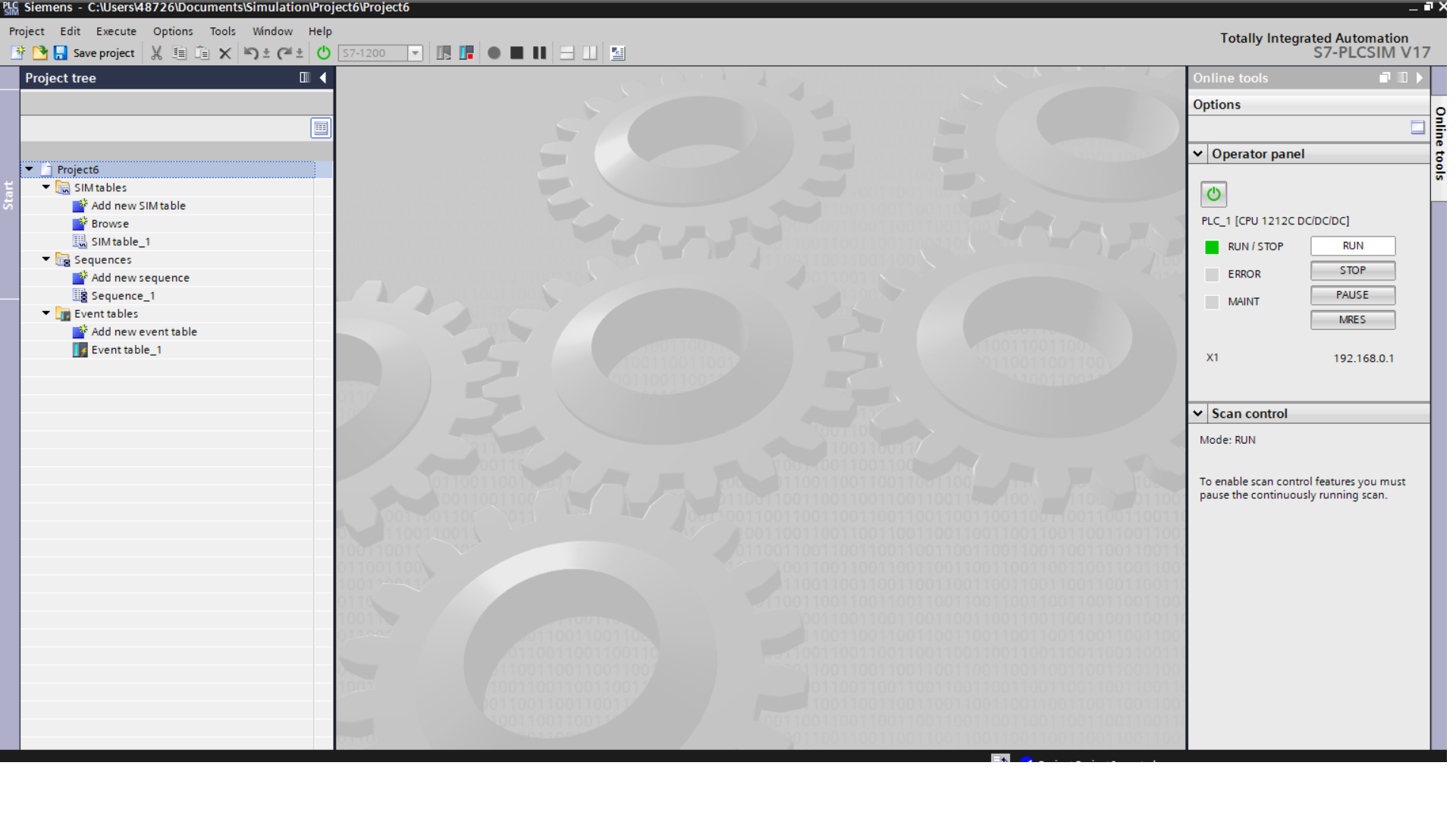Click the RUN button in operator panel
Viewport: 1456px width, 819px height.
(1353, 246)
